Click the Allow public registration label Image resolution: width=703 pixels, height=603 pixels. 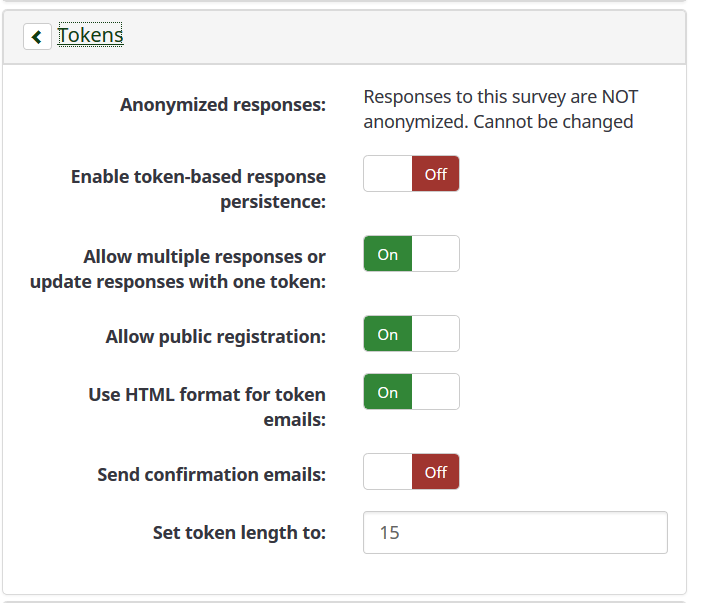[x=215, y=337]
